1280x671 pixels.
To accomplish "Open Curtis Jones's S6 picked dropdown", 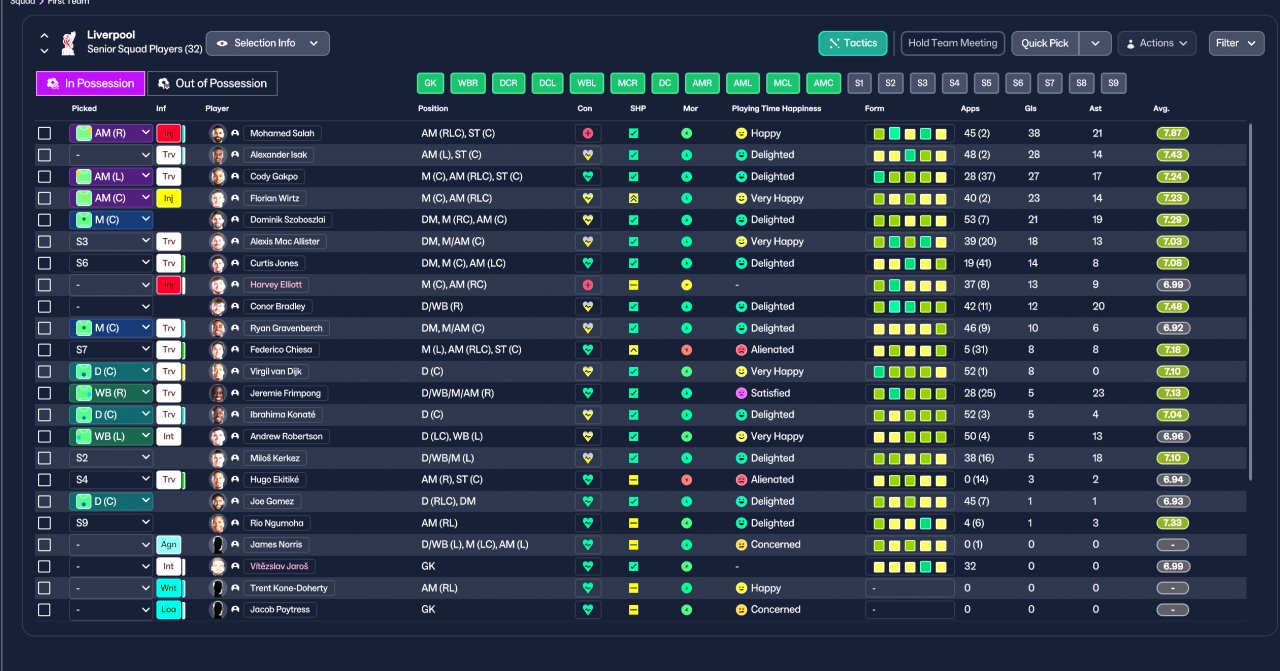I will tap(110, 263).
